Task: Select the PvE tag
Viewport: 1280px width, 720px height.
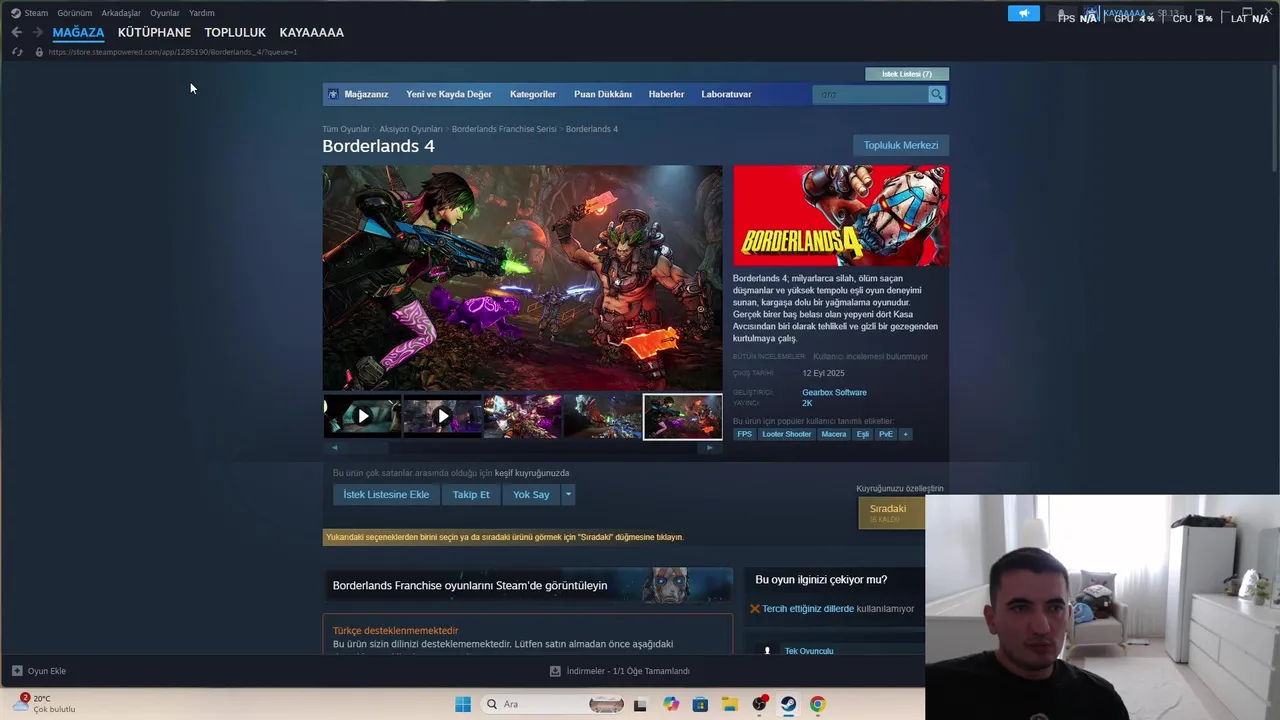Action: (885, 434)
